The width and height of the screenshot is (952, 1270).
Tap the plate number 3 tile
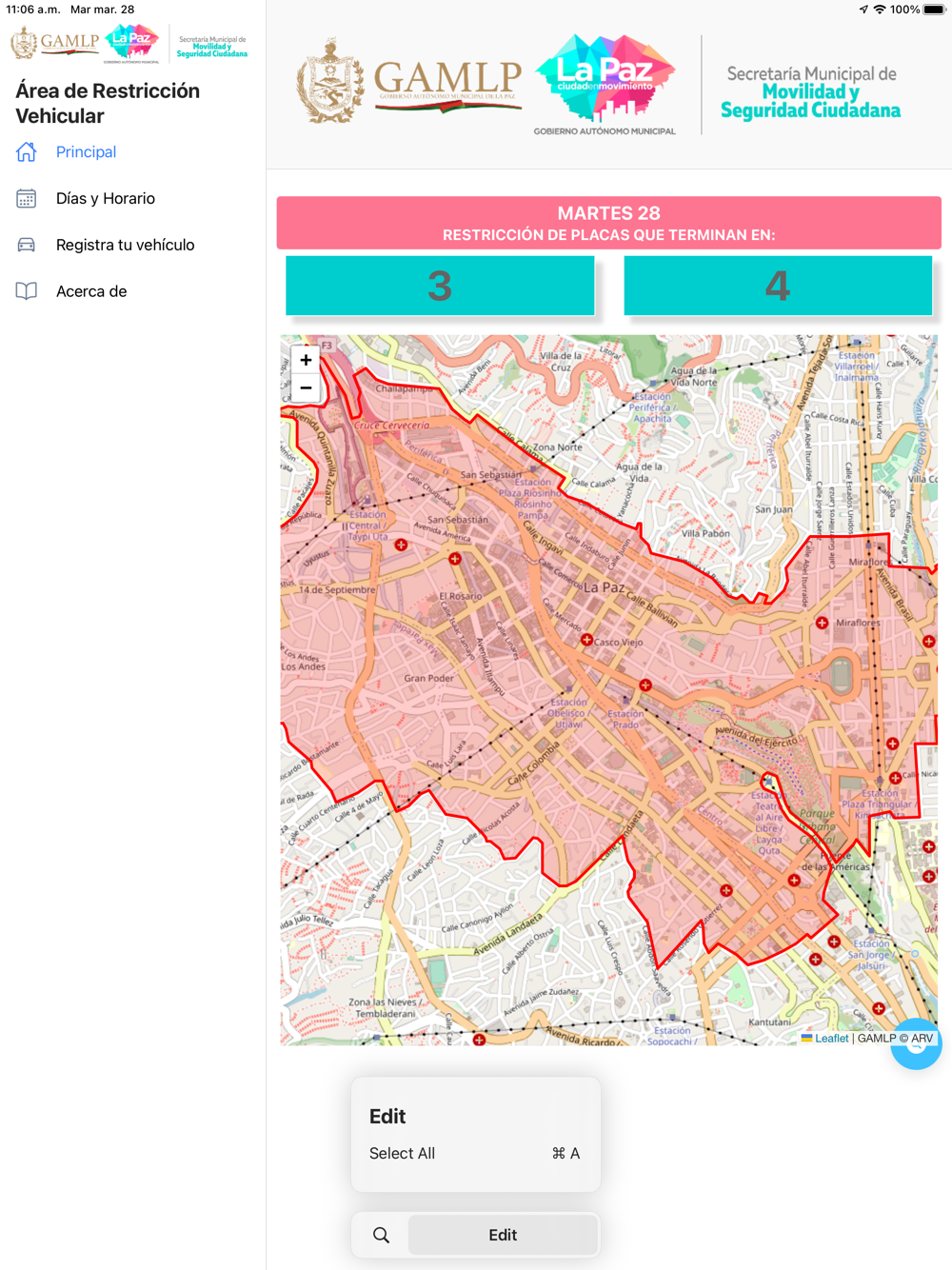pos(440,286)
